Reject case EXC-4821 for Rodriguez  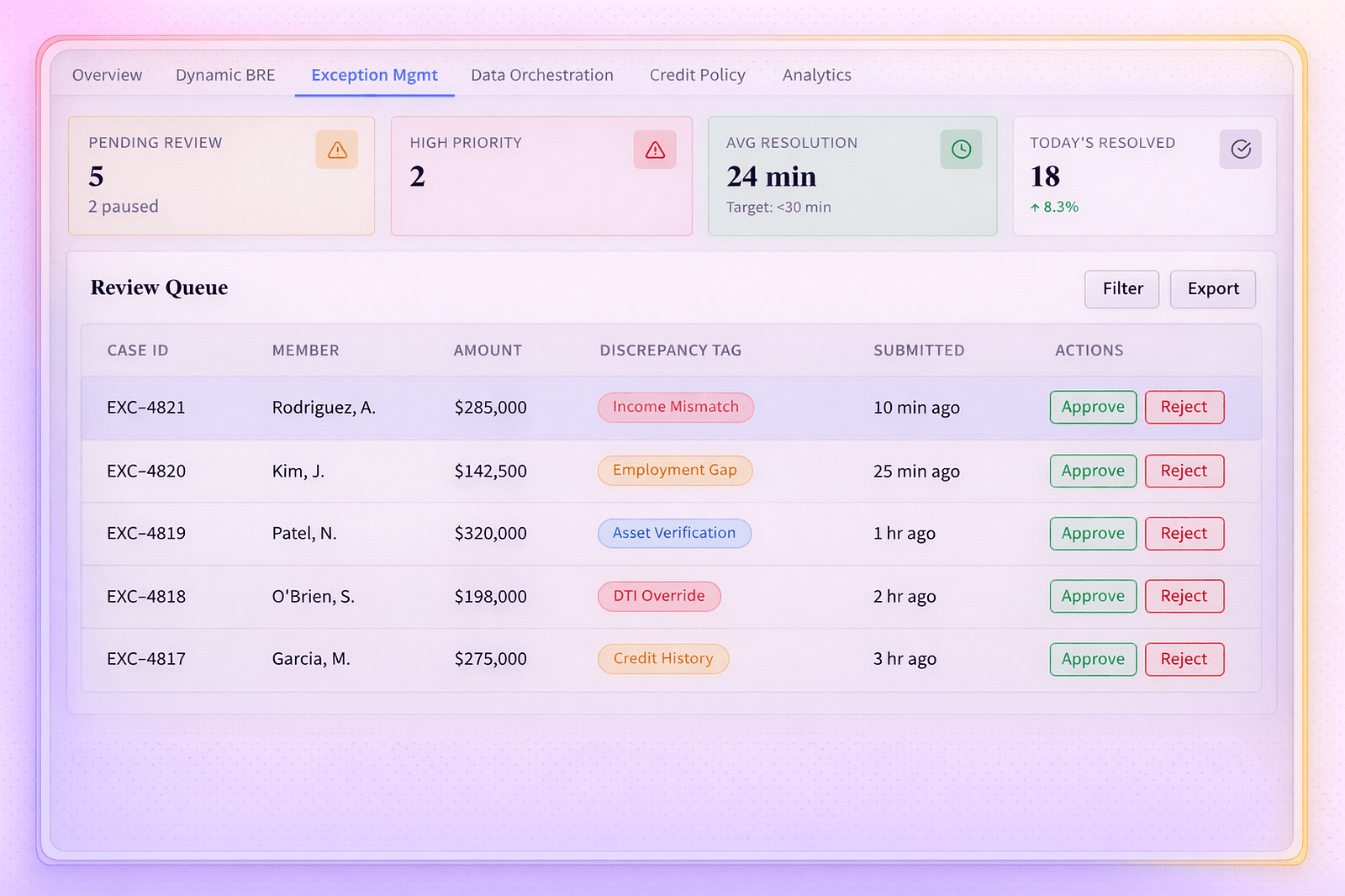[x=1184, y=407]
